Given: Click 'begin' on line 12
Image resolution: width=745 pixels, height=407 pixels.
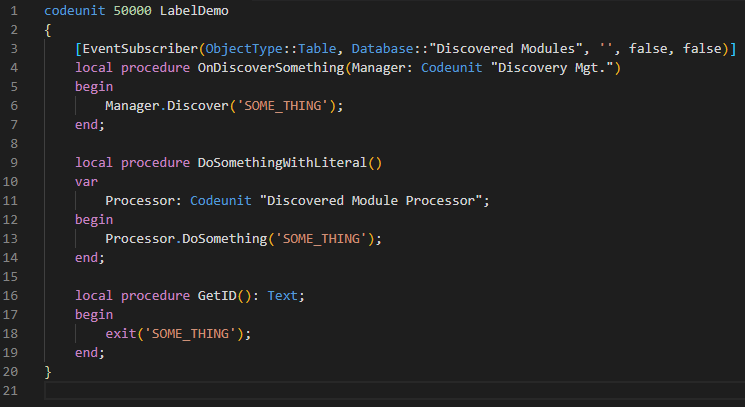Looking at the screenshot, I should point(94,219).
